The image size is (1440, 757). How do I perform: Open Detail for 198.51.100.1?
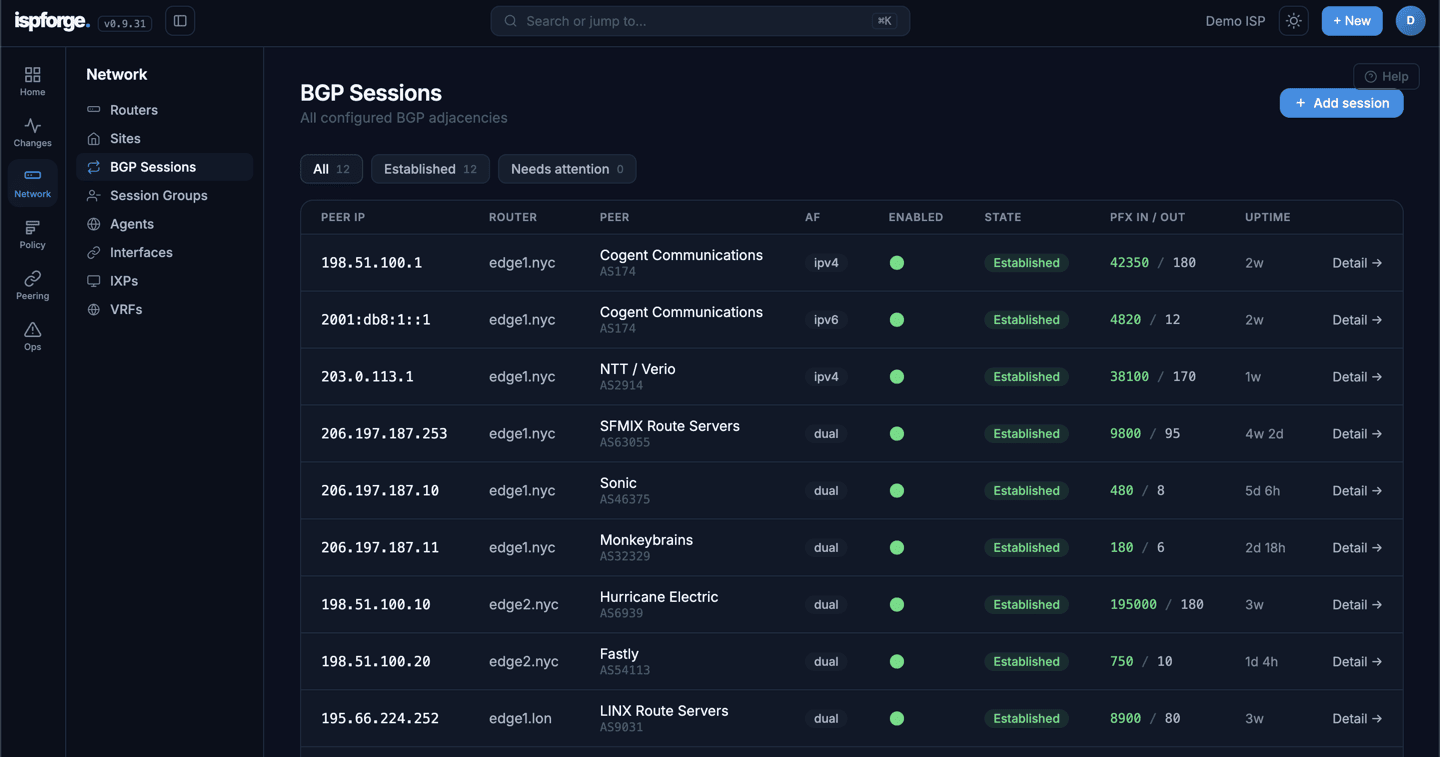(x=1357, y=263)
